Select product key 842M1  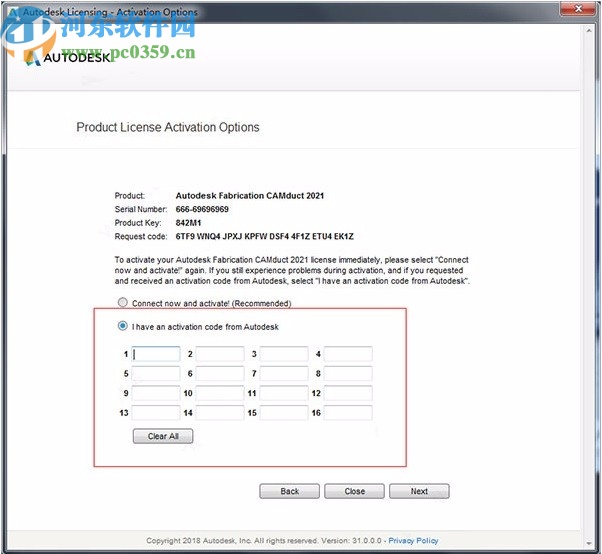188,223
